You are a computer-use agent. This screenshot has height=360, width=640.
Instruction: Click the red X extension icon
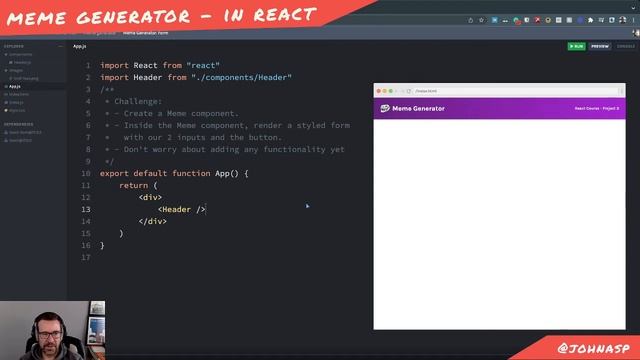(x=537, y=20)
